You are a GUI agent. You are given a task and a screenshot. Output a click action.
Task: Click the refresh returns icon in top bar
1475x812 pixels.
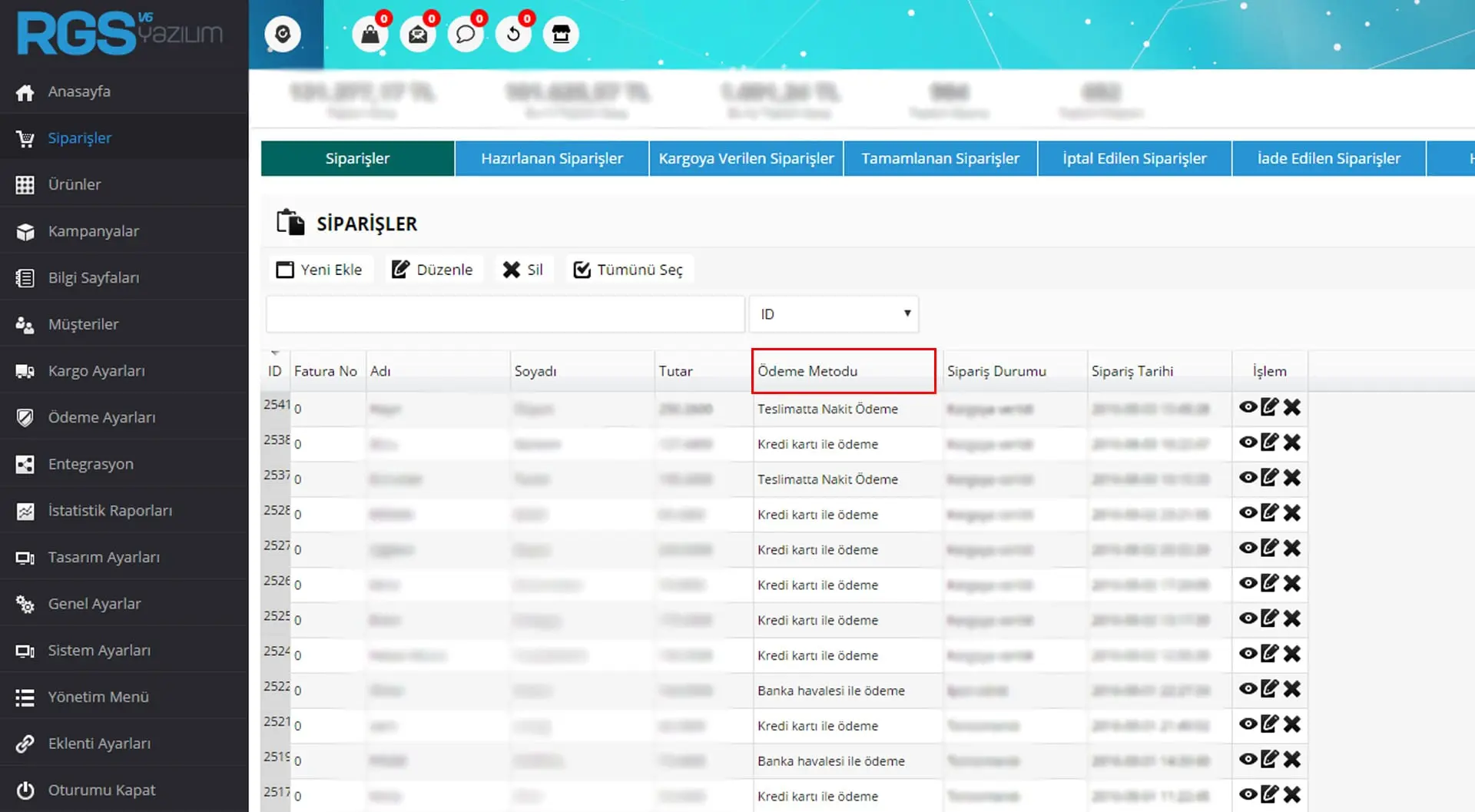coord(513,35)
